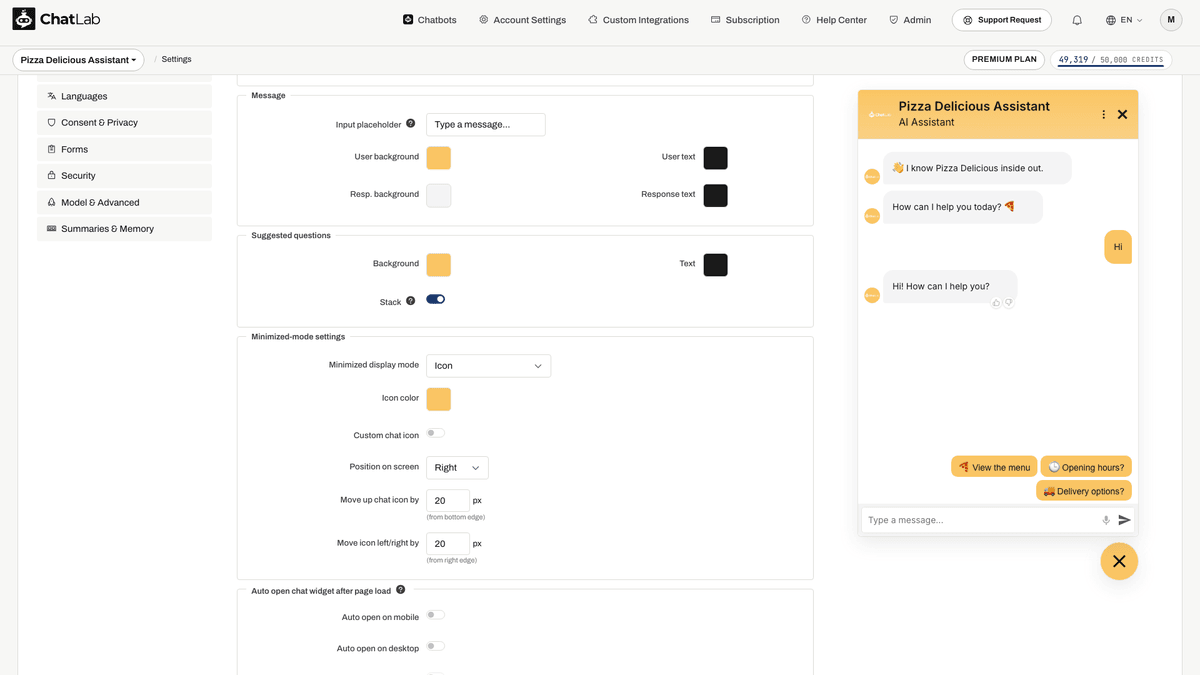
Task: Go to Chatbots menu
Action: point(429,20)
